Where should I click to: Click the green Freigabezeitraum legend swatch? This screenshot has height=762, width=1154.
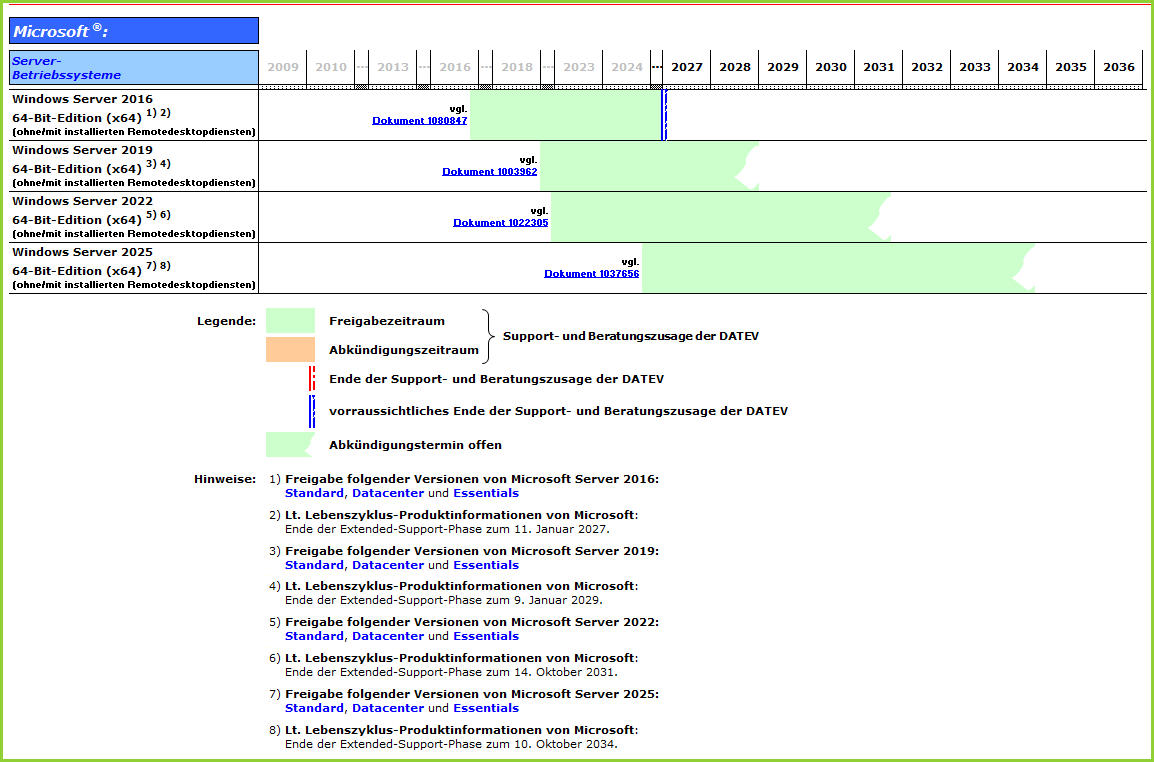point(290,321)
